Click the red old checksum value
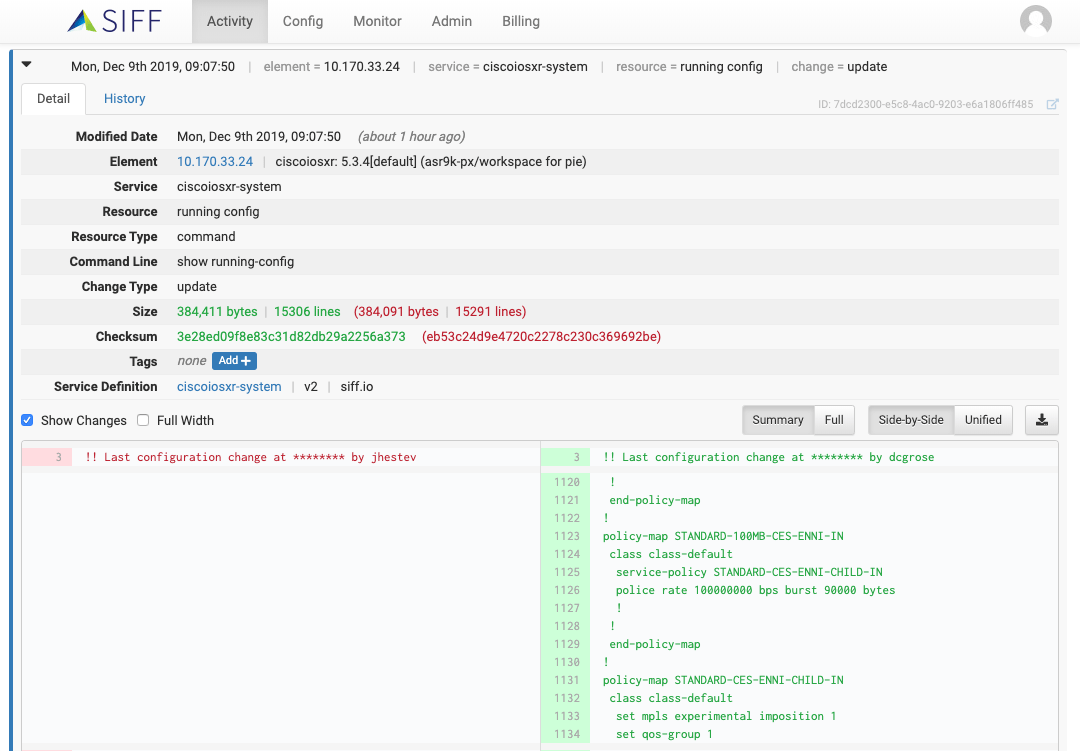Image resolution: width=1080 pixels, height=751 pixels. (x=541, y=337)
